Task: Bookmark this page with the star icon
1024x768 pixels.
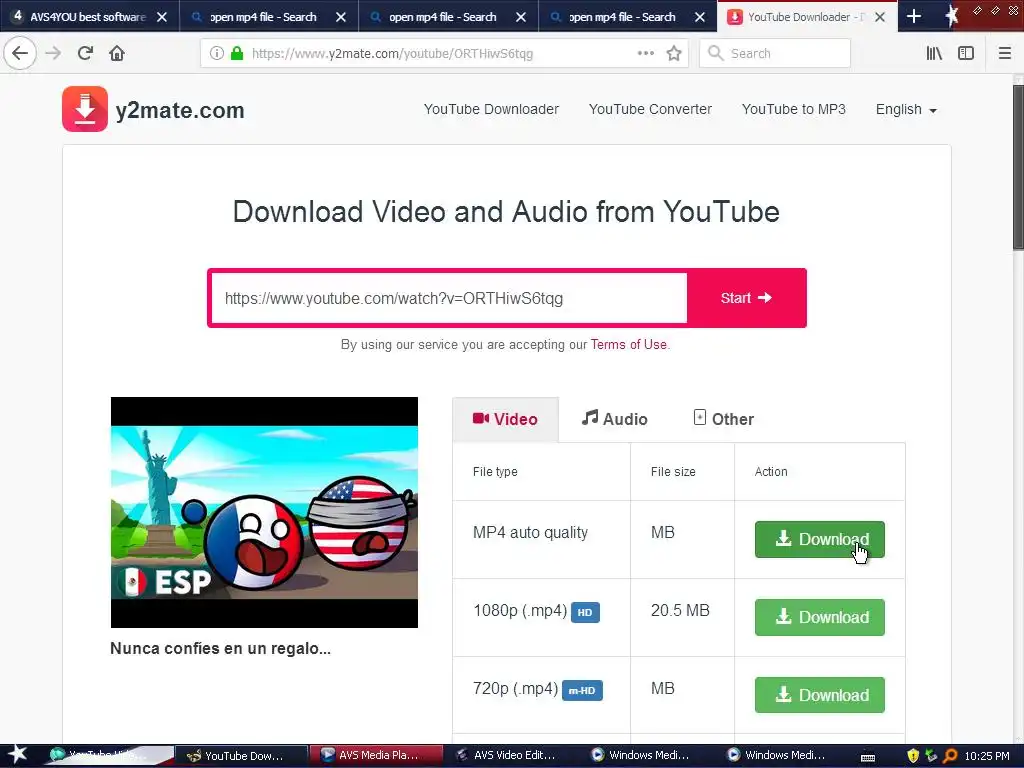Action: click(x=674, y=54)
